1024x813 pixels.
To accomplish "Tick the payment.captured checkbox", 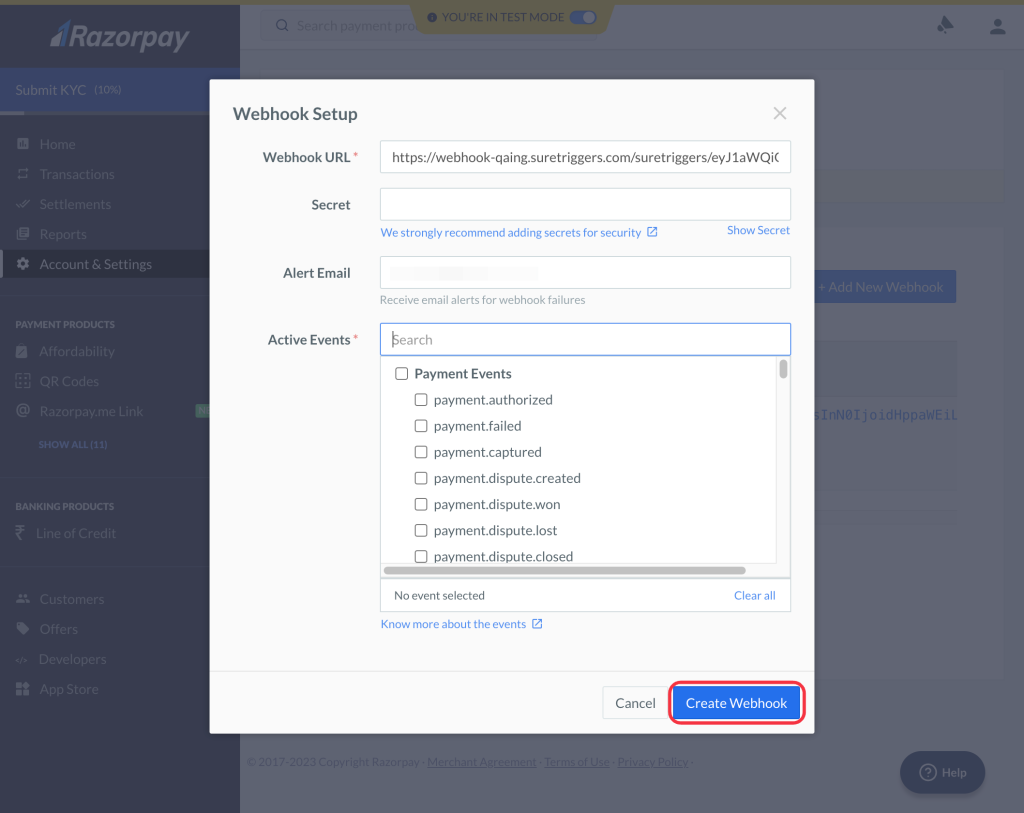I will click(x=421, y=452).
